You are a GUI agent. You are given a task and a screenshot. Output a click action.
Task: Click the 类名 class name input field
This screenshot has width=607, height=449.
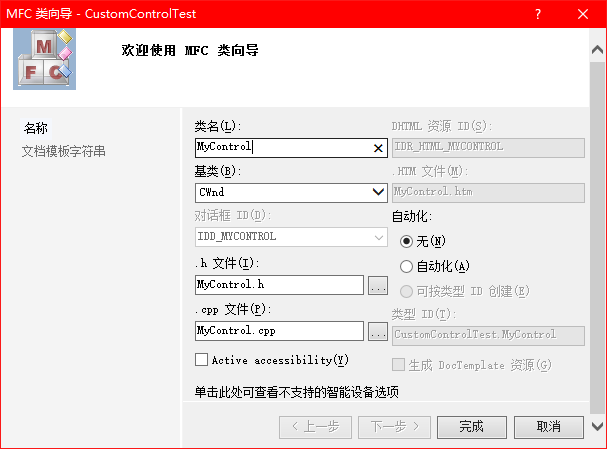pyautogui.click(x=280, y=147)
